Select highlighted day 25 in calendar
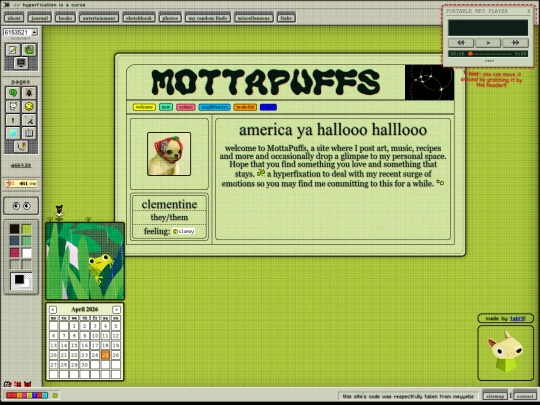 click(x=105, y=355)
